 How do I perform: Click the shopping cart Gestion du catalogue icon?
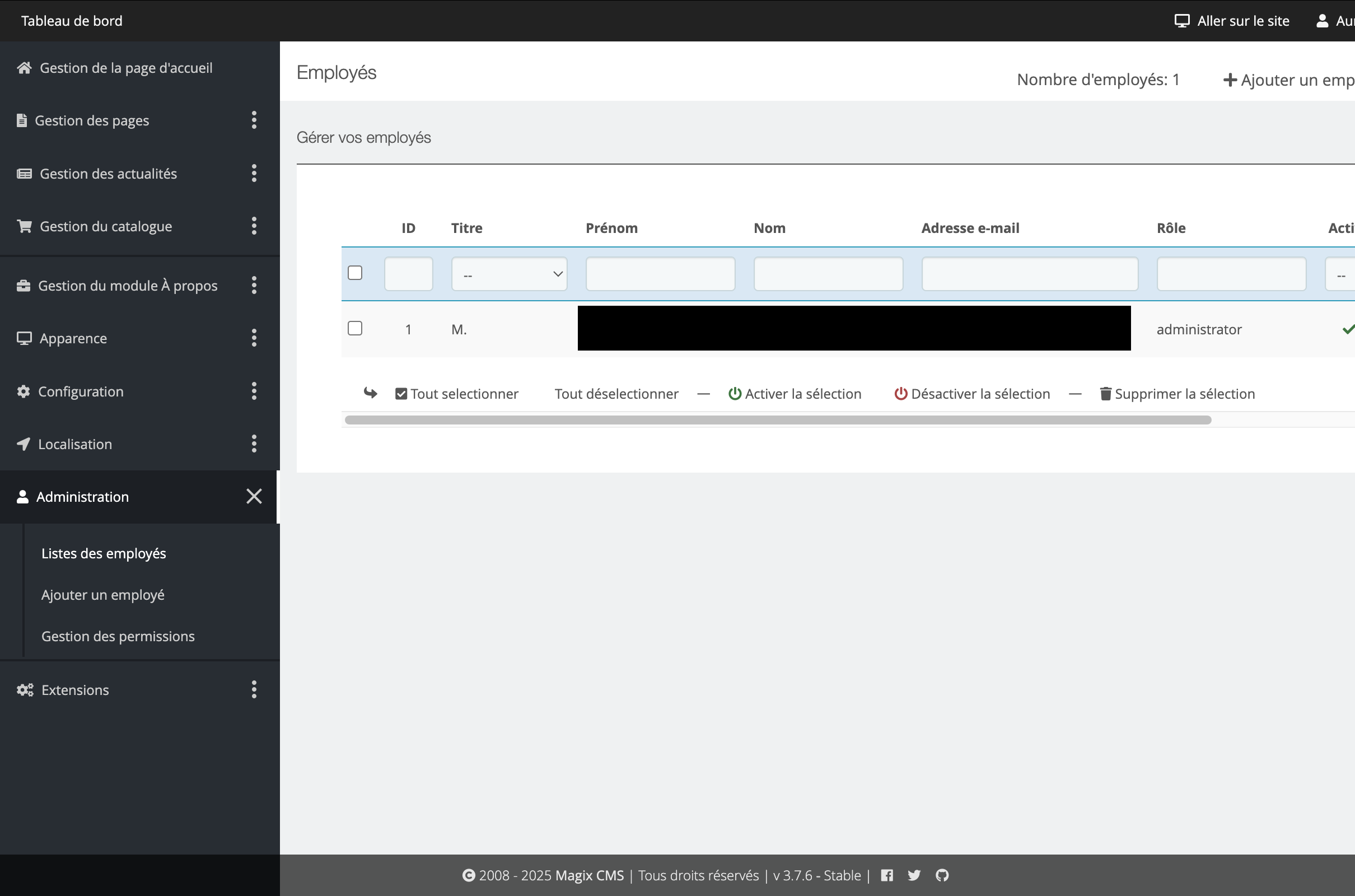coord(24,226)
